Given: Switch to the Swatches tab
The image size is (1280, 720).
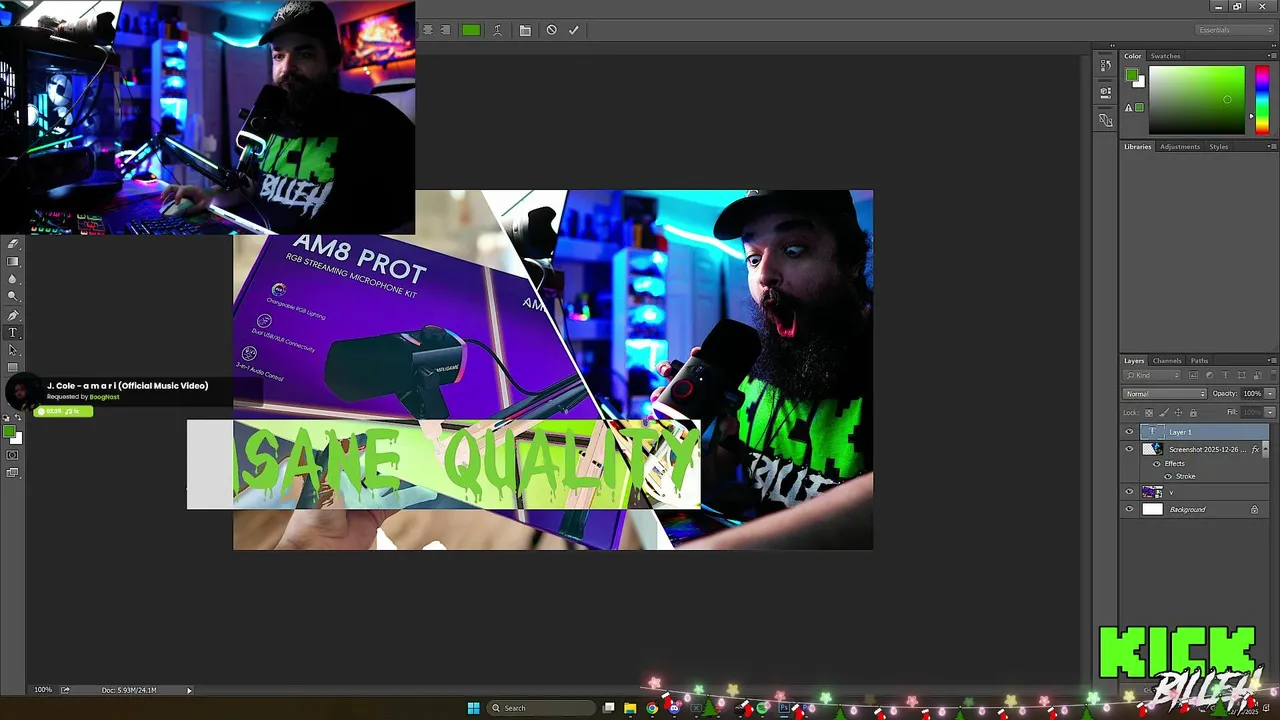Looking at the screenshot, I should click(x=1165, y=56).
